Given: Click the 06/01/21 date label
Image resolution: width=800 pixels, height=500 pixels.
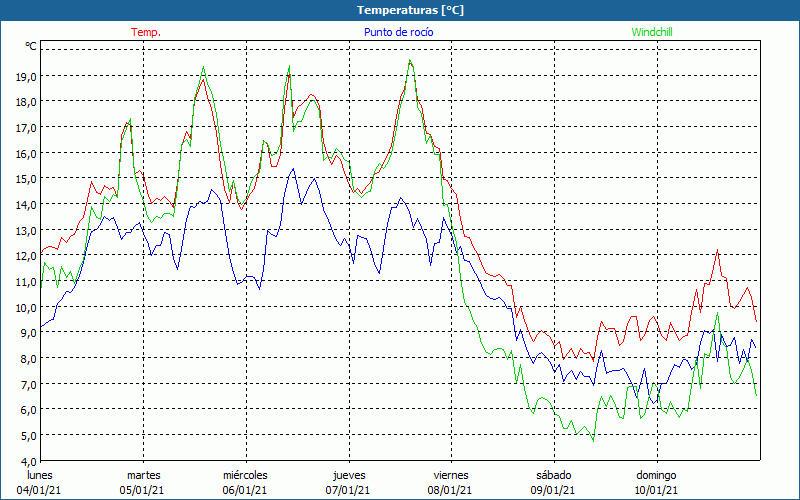Looking at the screenshot, I should pos(245,490).
